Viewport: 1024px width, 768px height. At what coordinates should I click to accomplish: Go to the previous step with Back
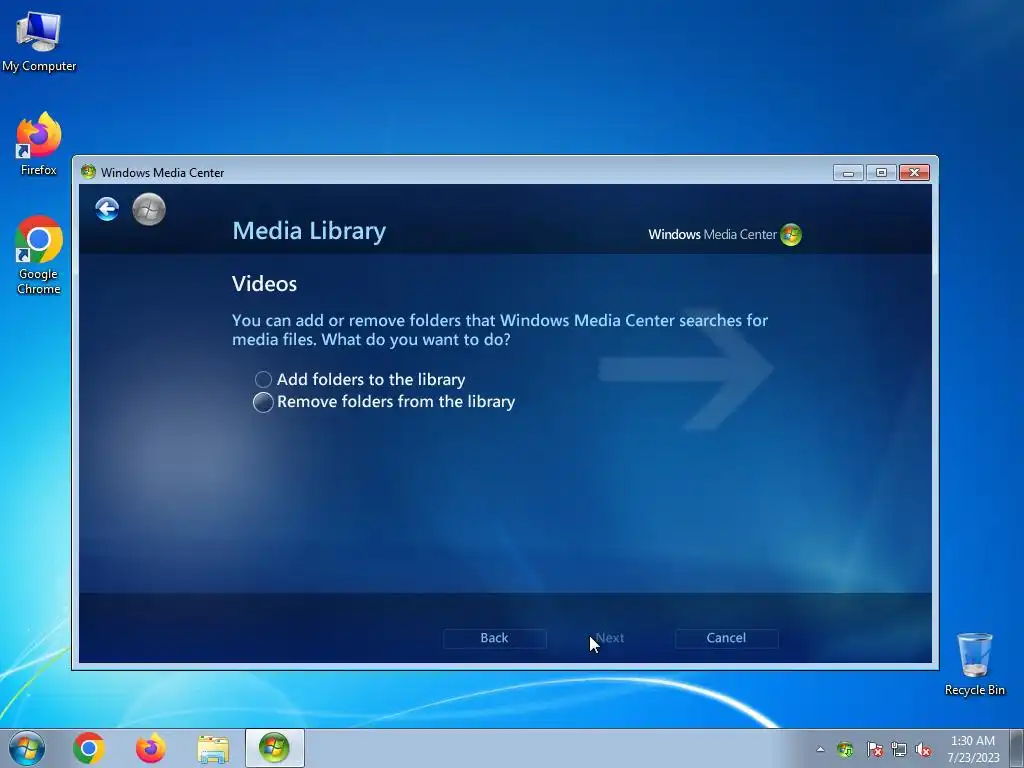point(494,638)
